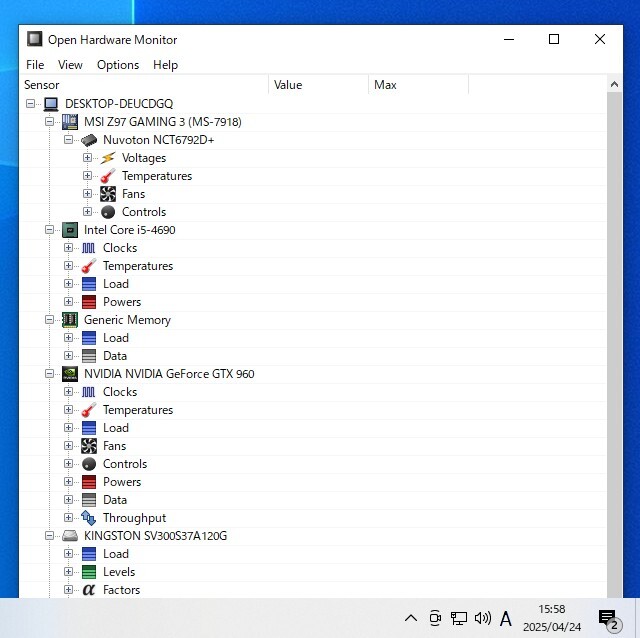Click the thermometer icon under Nuvoton NCT6792D+
Image resolution: width=640 pixels, height=638 pixels.
pyautogui.click(x=108, y=176)
